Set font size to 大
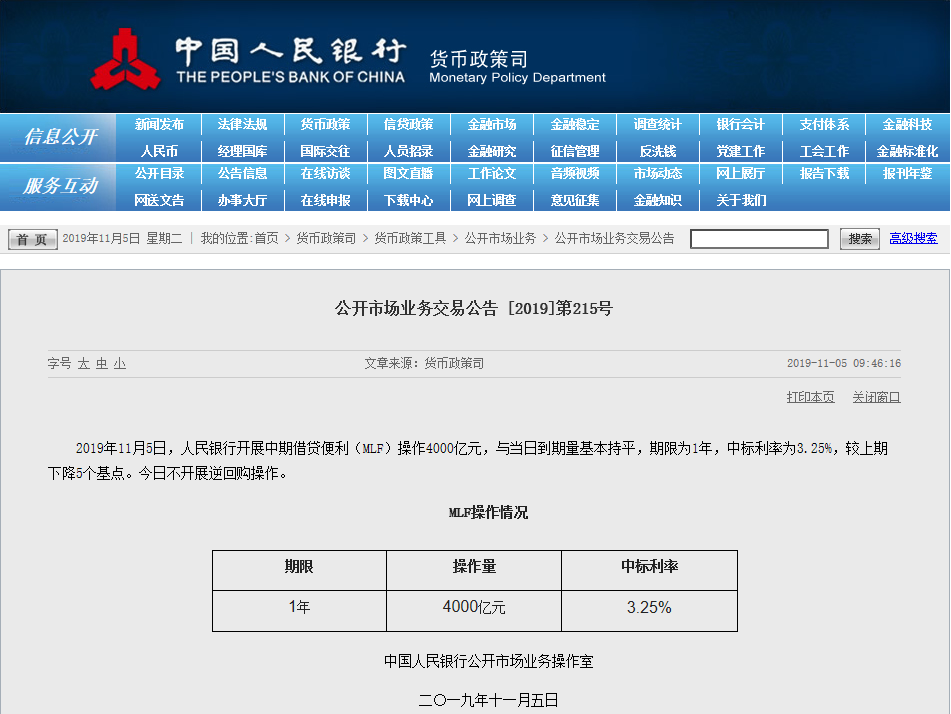951x714 pixels. [x=84, y=363]
